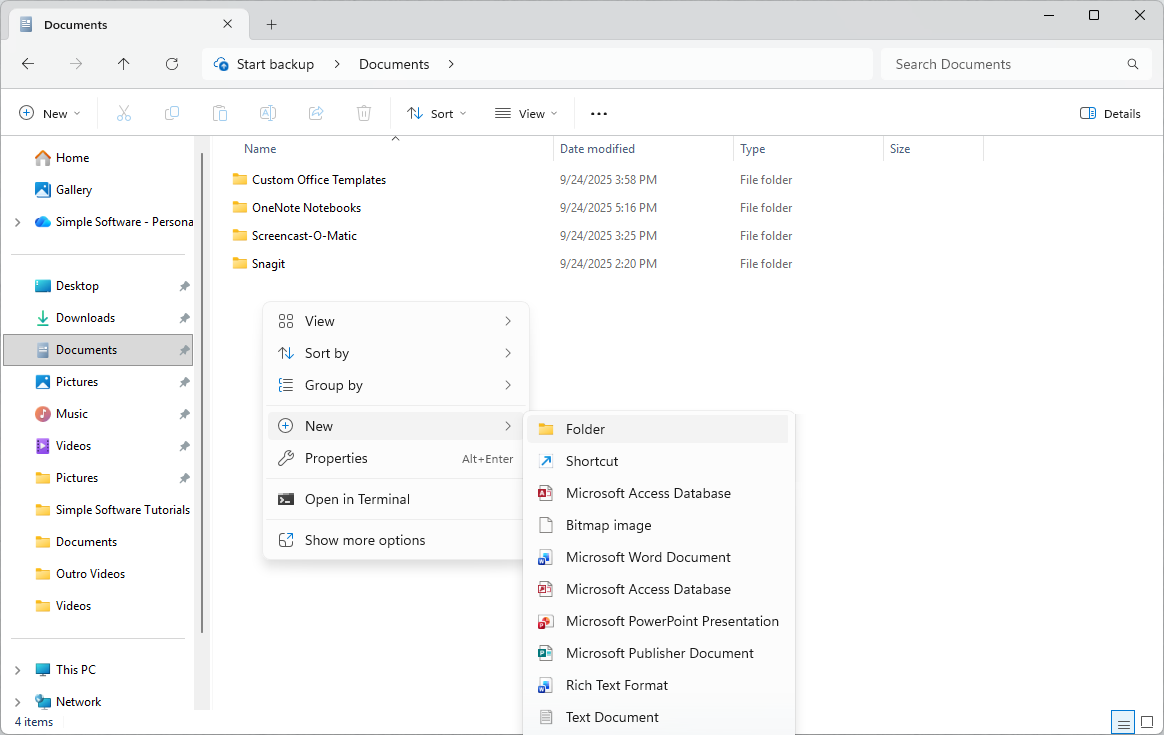Screen dimensions: 1164x735
Task: Click chevron after Documents in address bar
Action: (x=451, y=64)
